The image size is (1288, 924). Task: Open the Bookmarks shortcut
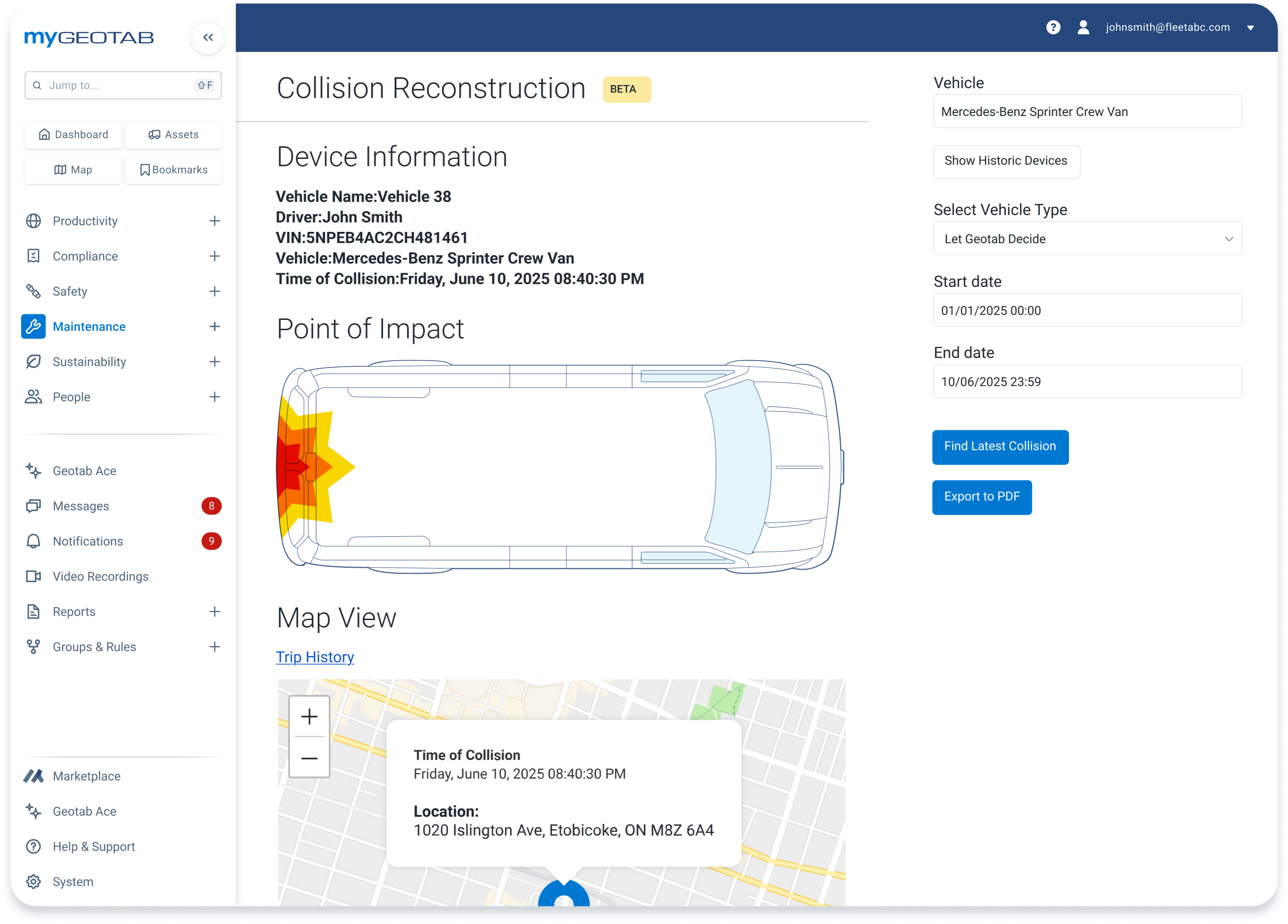pyautogui.click(x=173, y=170)
